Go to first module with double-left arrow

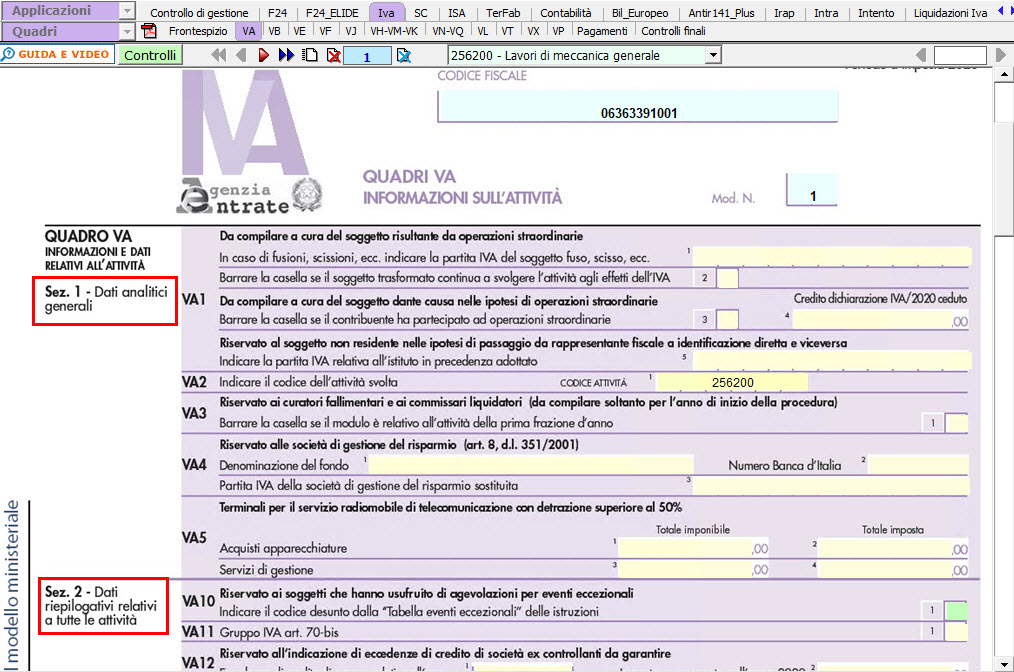(x=219, y=55)
